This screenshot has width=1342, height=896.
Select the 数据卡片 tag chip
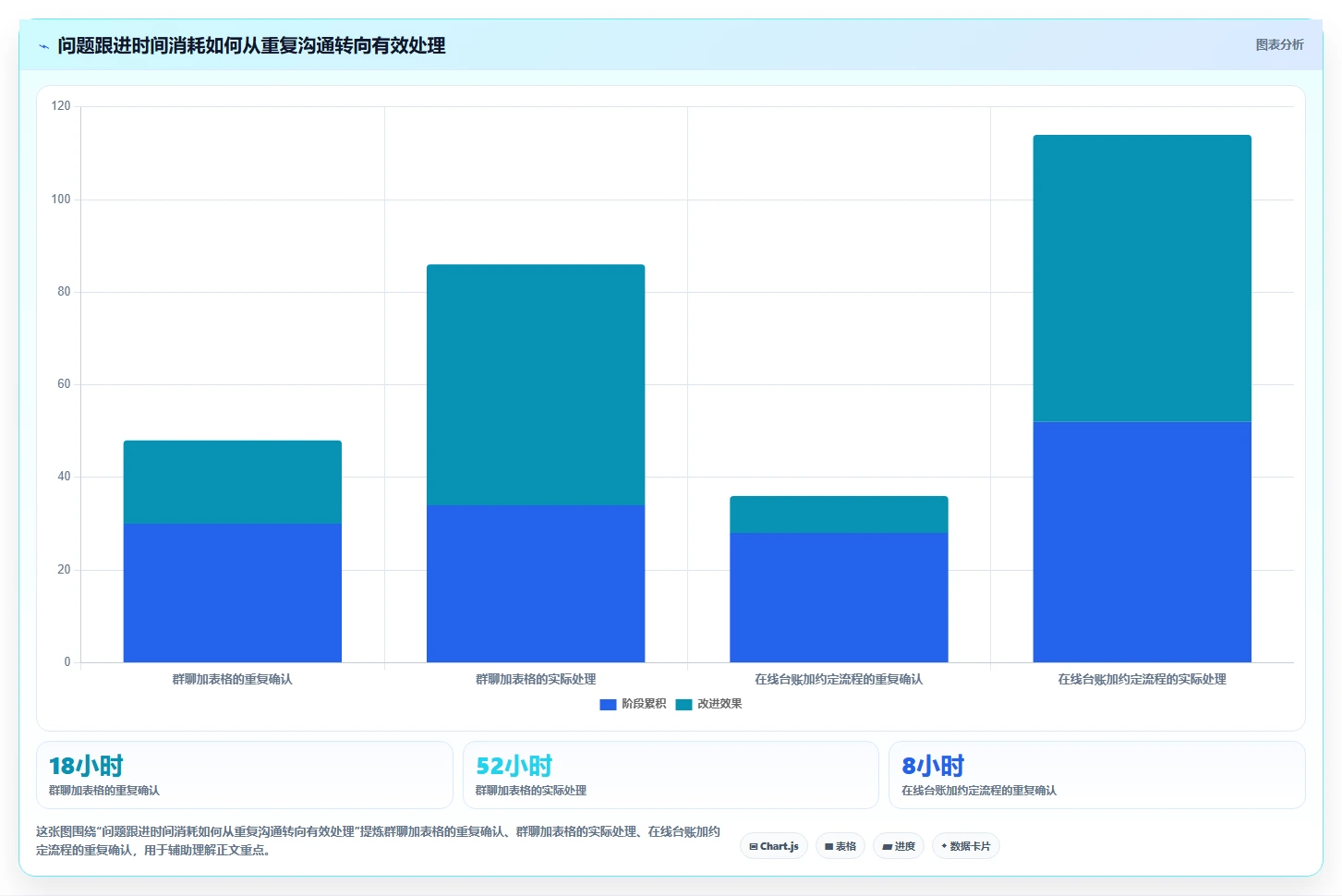tap(966, 846)
